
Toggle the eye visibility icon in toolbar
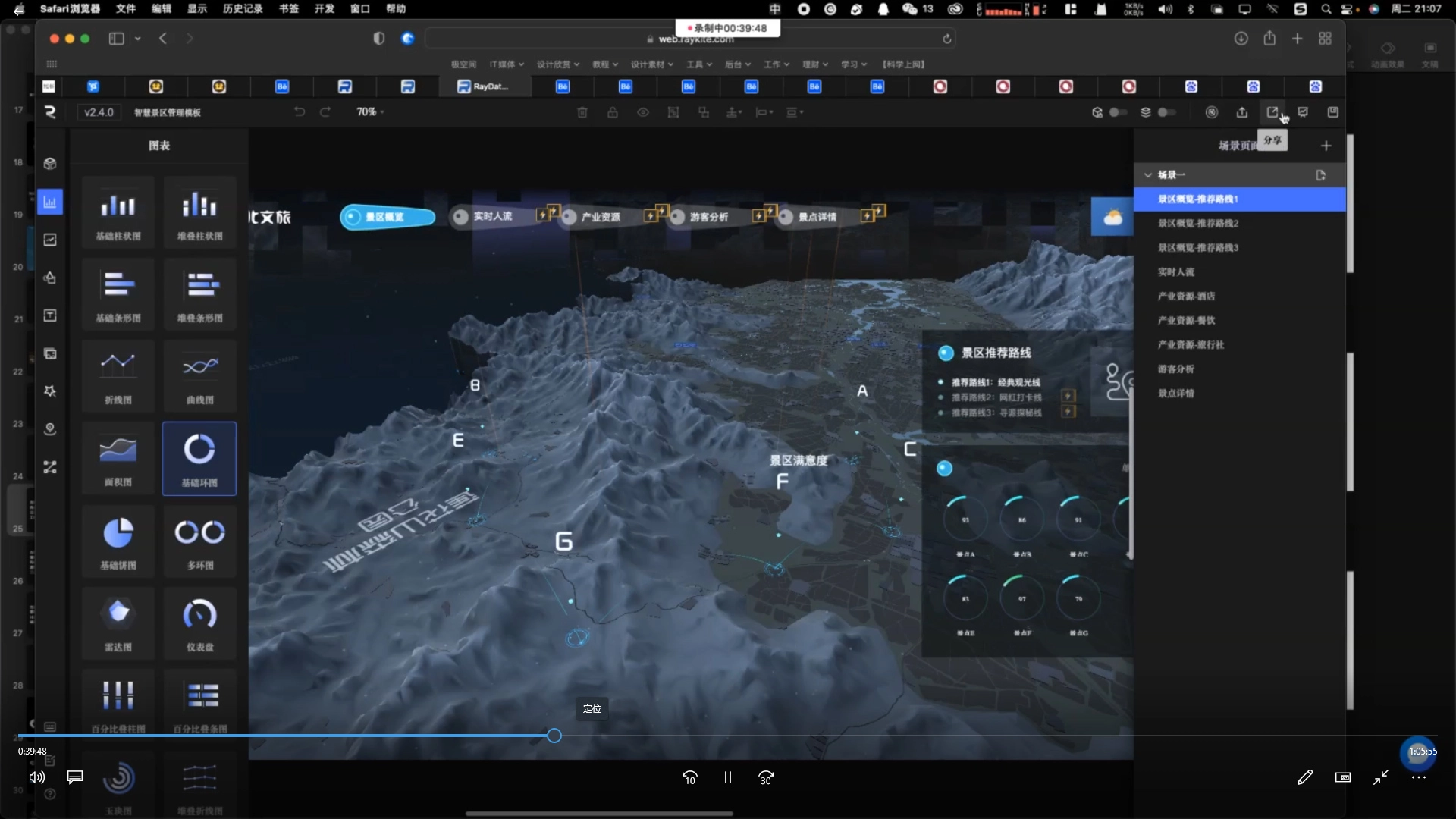click(643, 112)
